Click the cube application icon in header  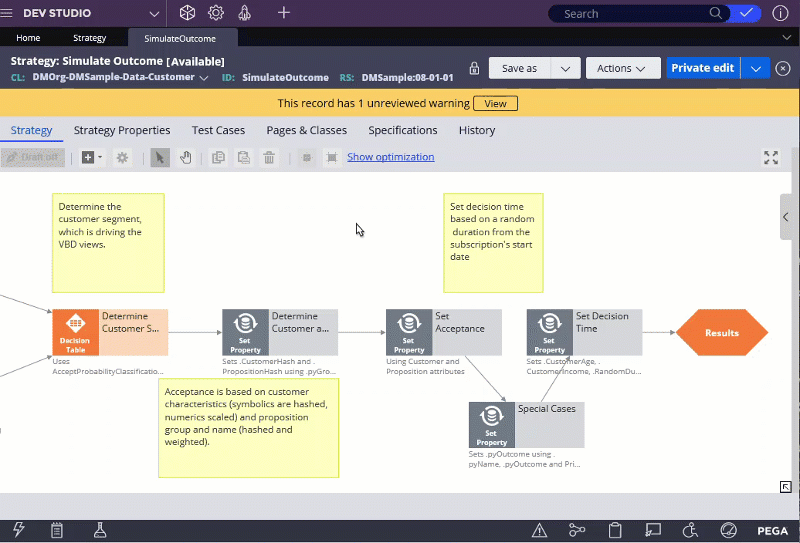187,13
